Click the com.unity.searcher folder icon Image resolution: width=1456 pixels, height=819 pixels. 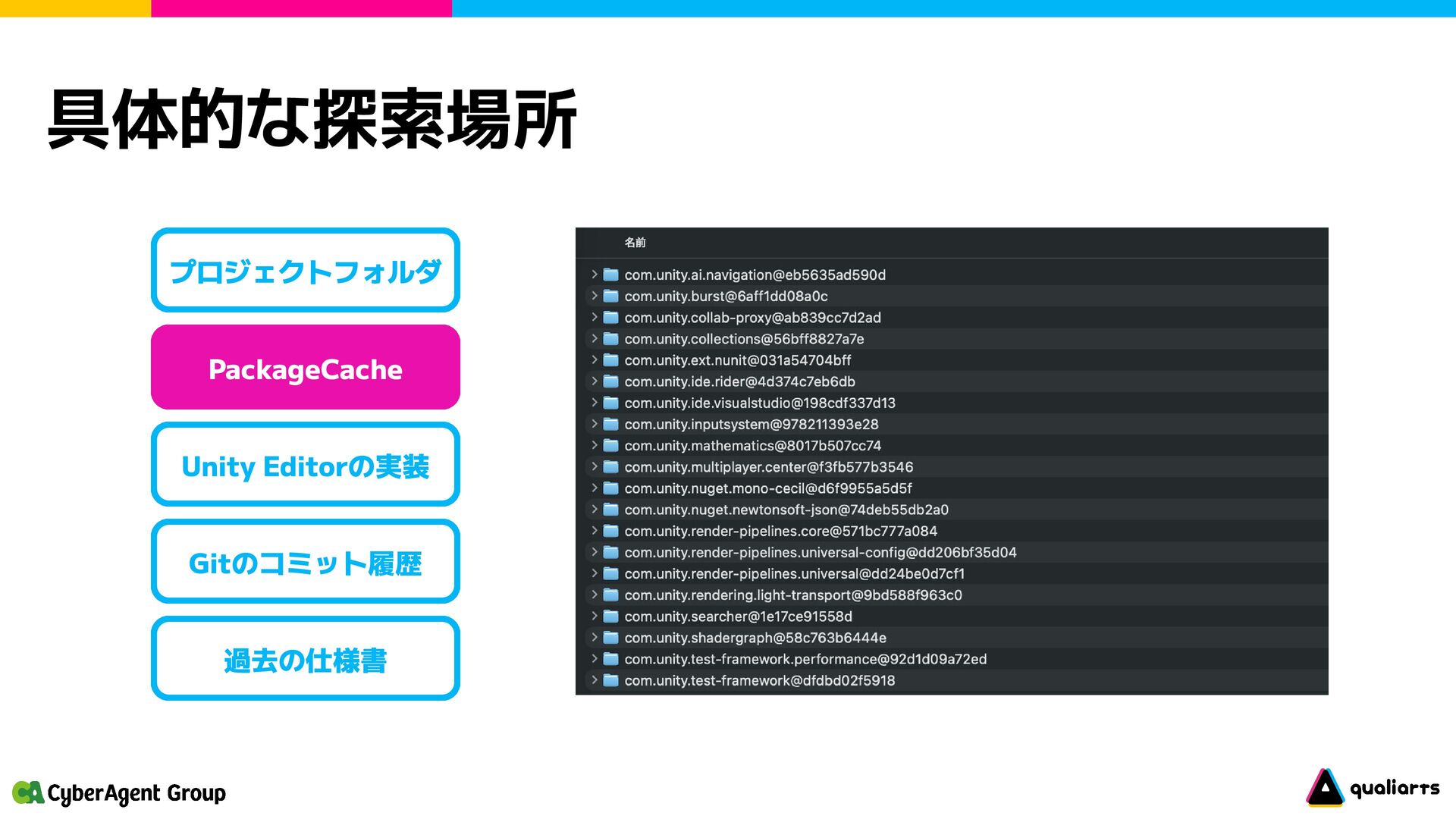pyautogui.click(x=610, y=617)
